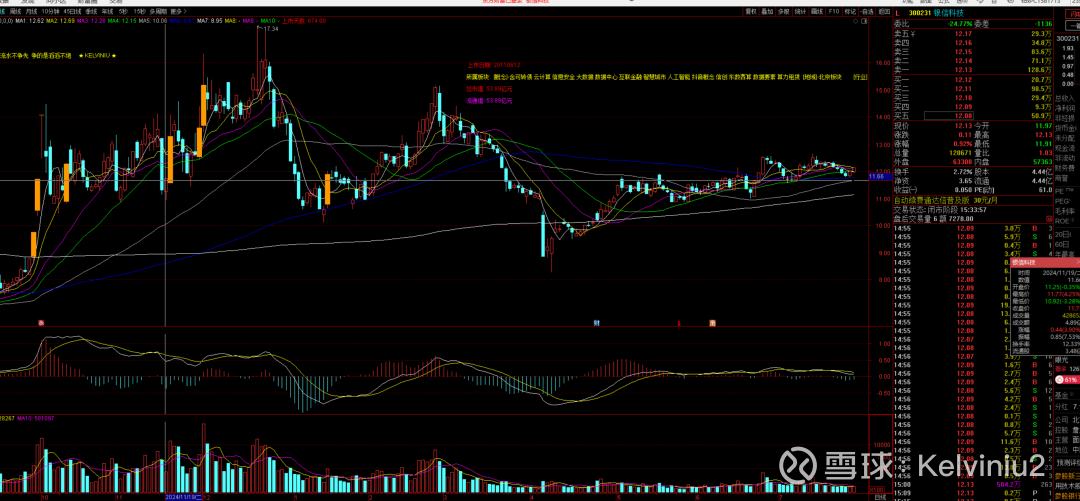Viewport: 1080px width, 501px height.
Task: Click the 总量 120671 value
Action: pyautogui.click(x=959, y=153)
